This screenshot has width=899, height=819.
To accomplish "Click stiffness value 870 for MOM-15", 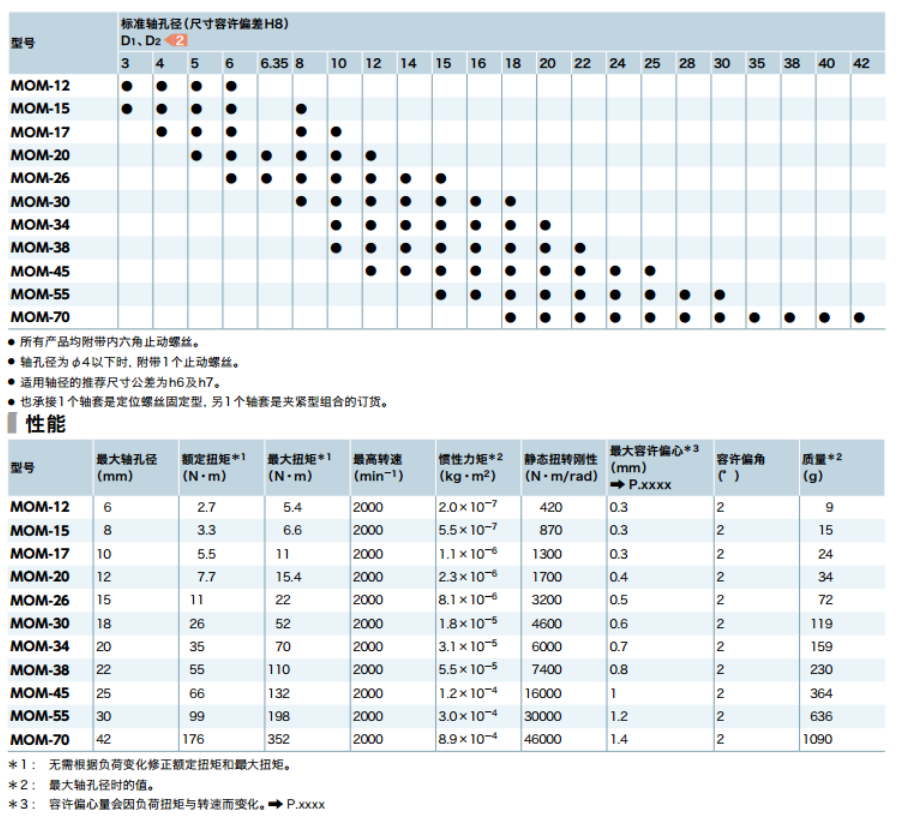I will pos(550,531).
